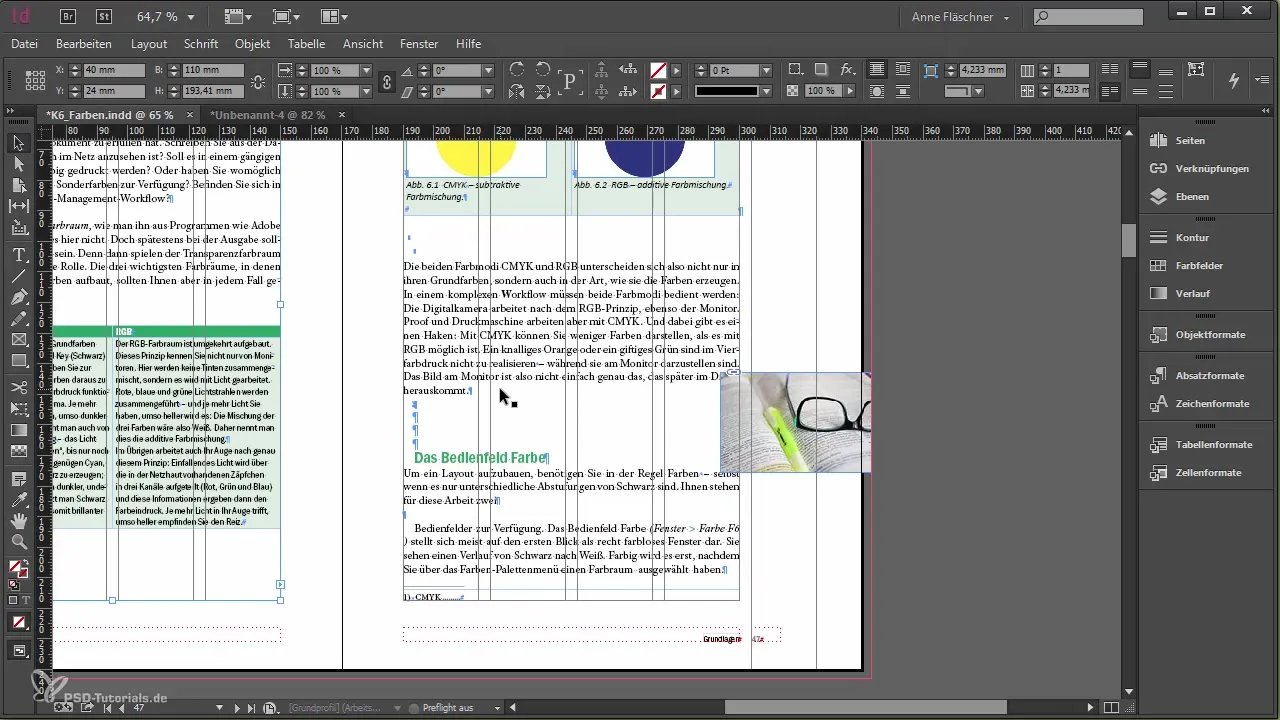This screenshot has width=1280, height=720.
Task: Click the Adobe Stock St icon
Action: [x=104, y=16]
